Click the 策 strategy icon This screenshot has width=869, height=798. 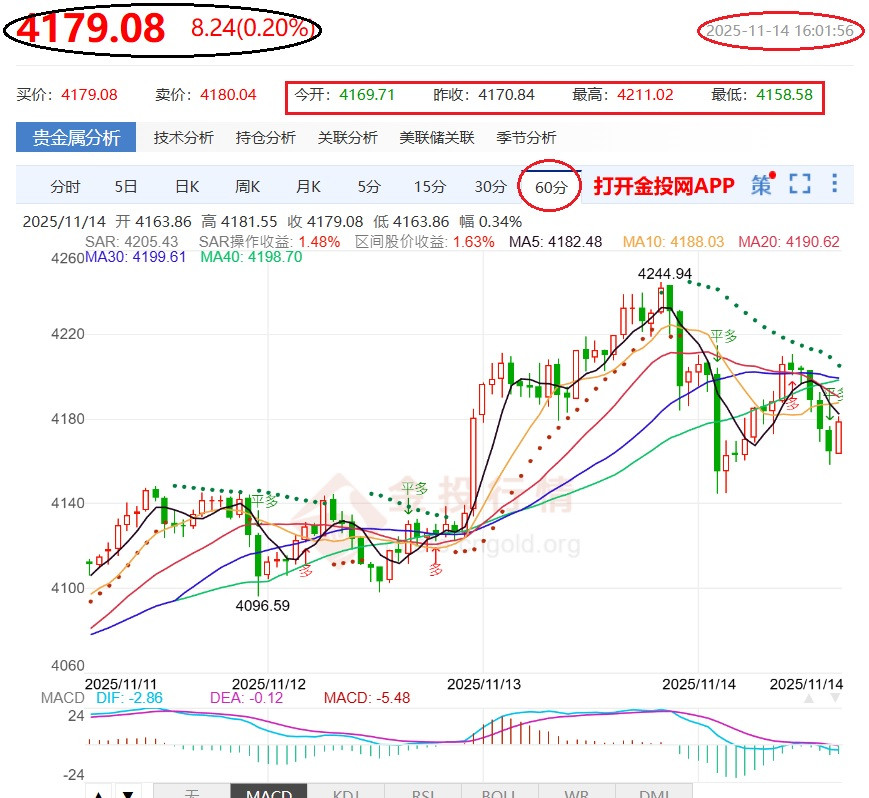pos(762,185)
